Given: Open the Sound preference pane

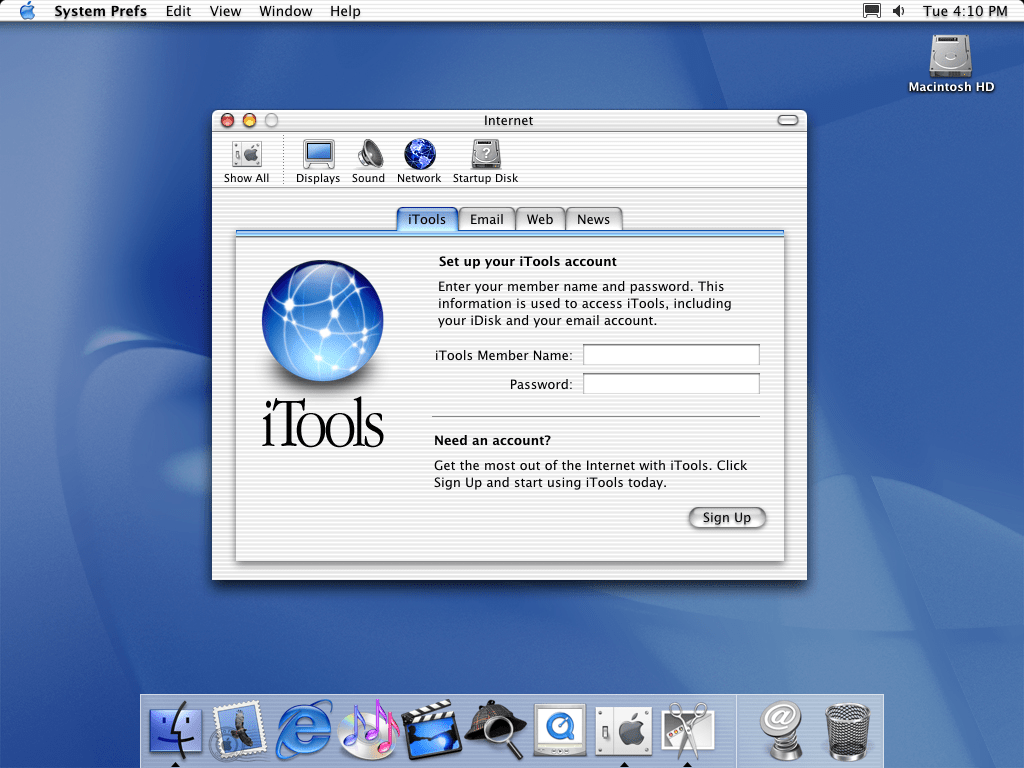Looking at the screenshot, I should click(x=368, y=161).
